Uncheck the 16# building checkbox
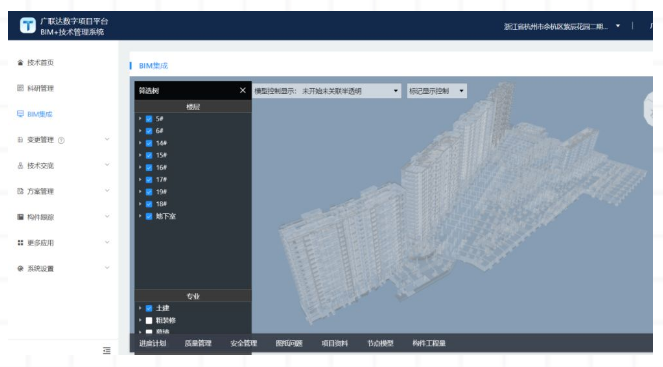Viewport: 663px width, 367px height. click(x=149, y=167)
